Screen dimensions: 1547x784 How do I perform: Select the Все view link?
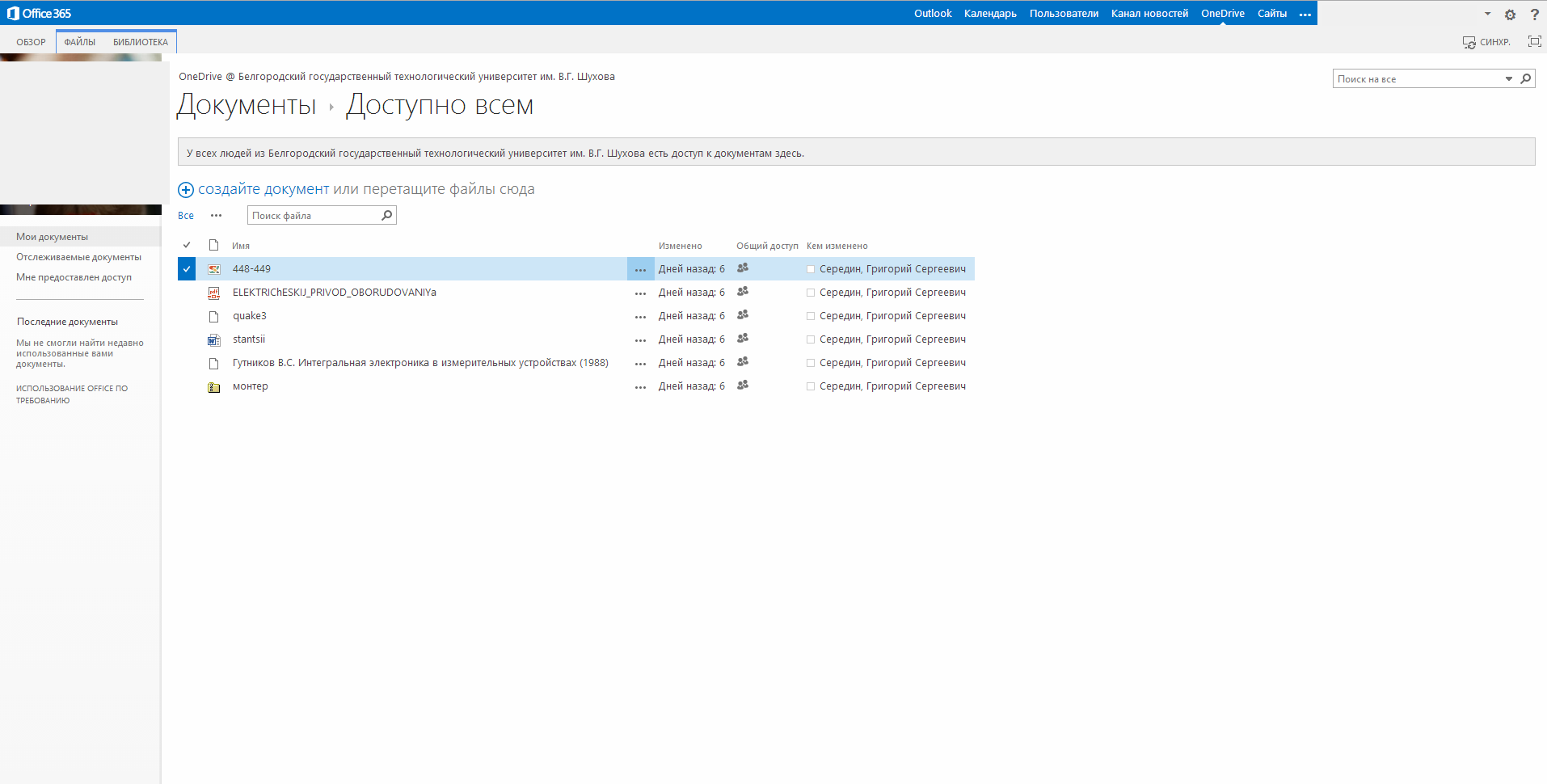186,216
